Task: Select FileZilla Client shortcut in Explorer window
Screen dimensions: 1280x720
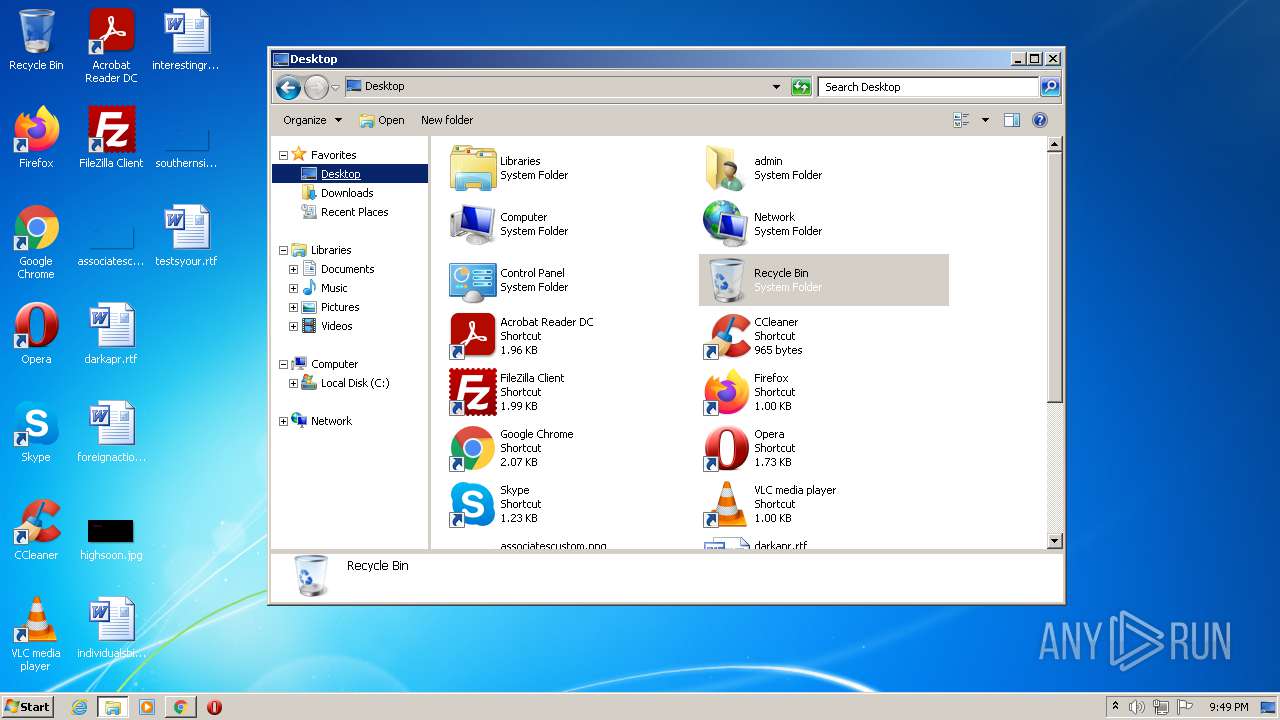Action: pos(473,392)
